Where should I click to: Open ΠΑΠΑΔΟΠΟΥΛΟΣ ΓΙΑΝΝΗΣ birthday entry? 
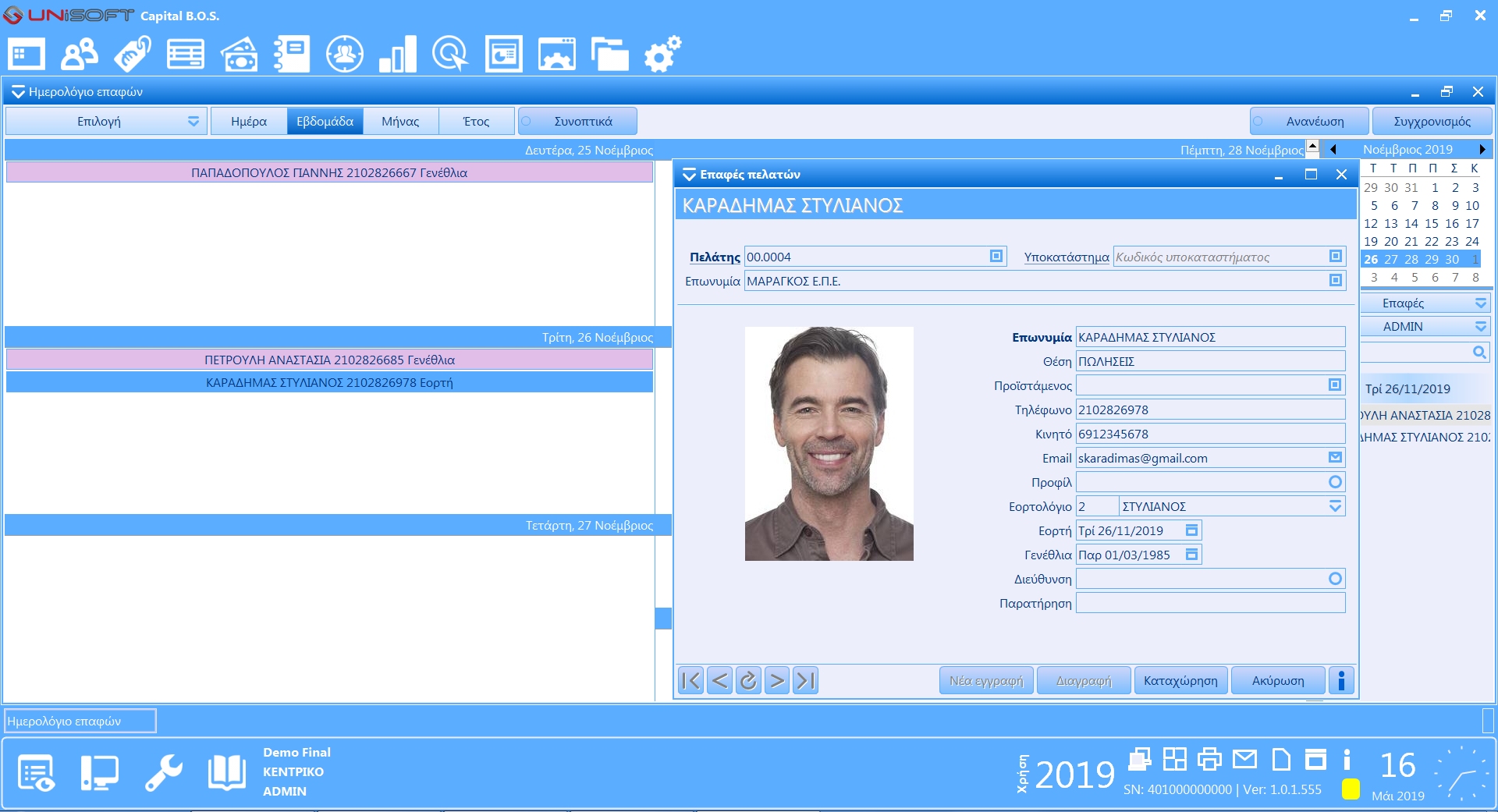(329, 173)
